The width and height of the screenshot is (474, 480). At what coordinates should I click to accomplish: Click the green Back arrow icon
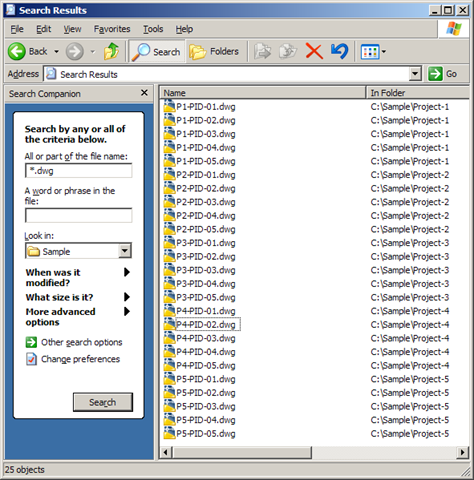pos(17,51)
